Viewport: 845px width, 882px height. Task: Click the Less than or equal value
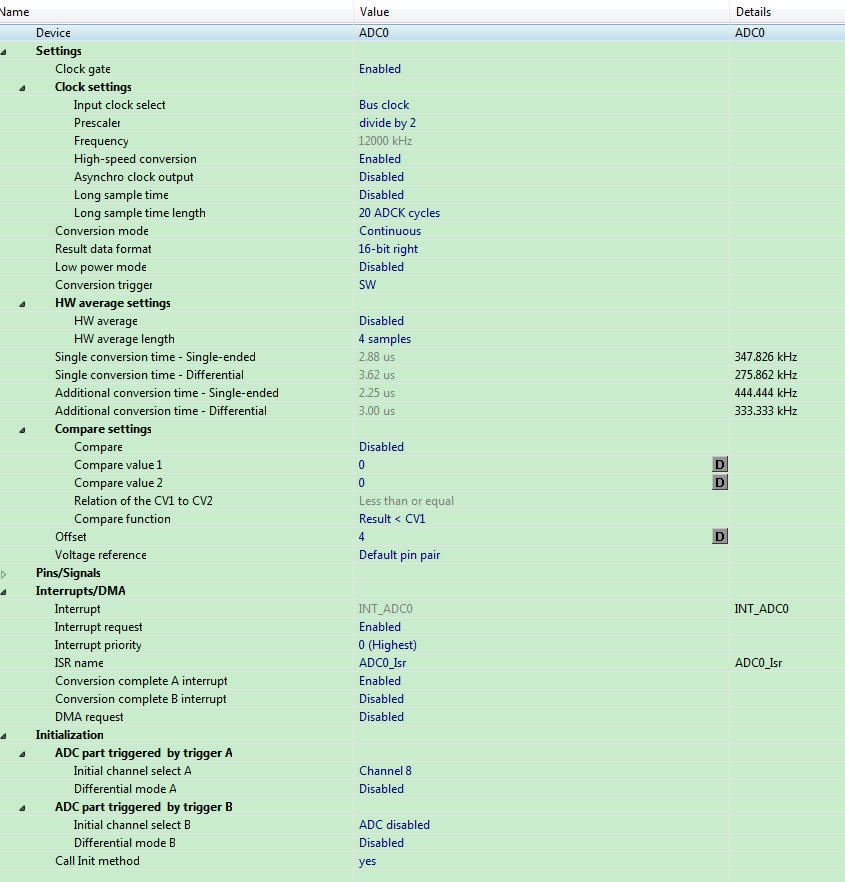(406, 501)
